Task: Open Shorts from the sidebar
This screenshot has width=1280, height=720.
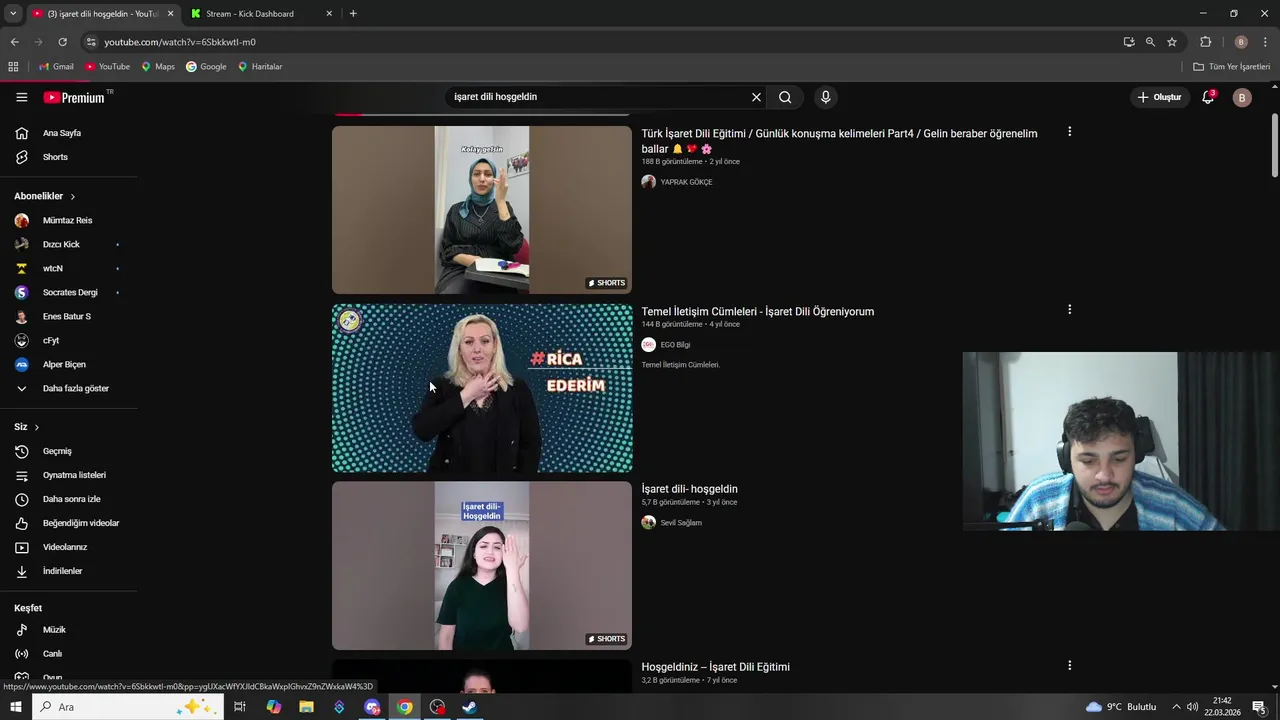Action: [x=55, y=157]
